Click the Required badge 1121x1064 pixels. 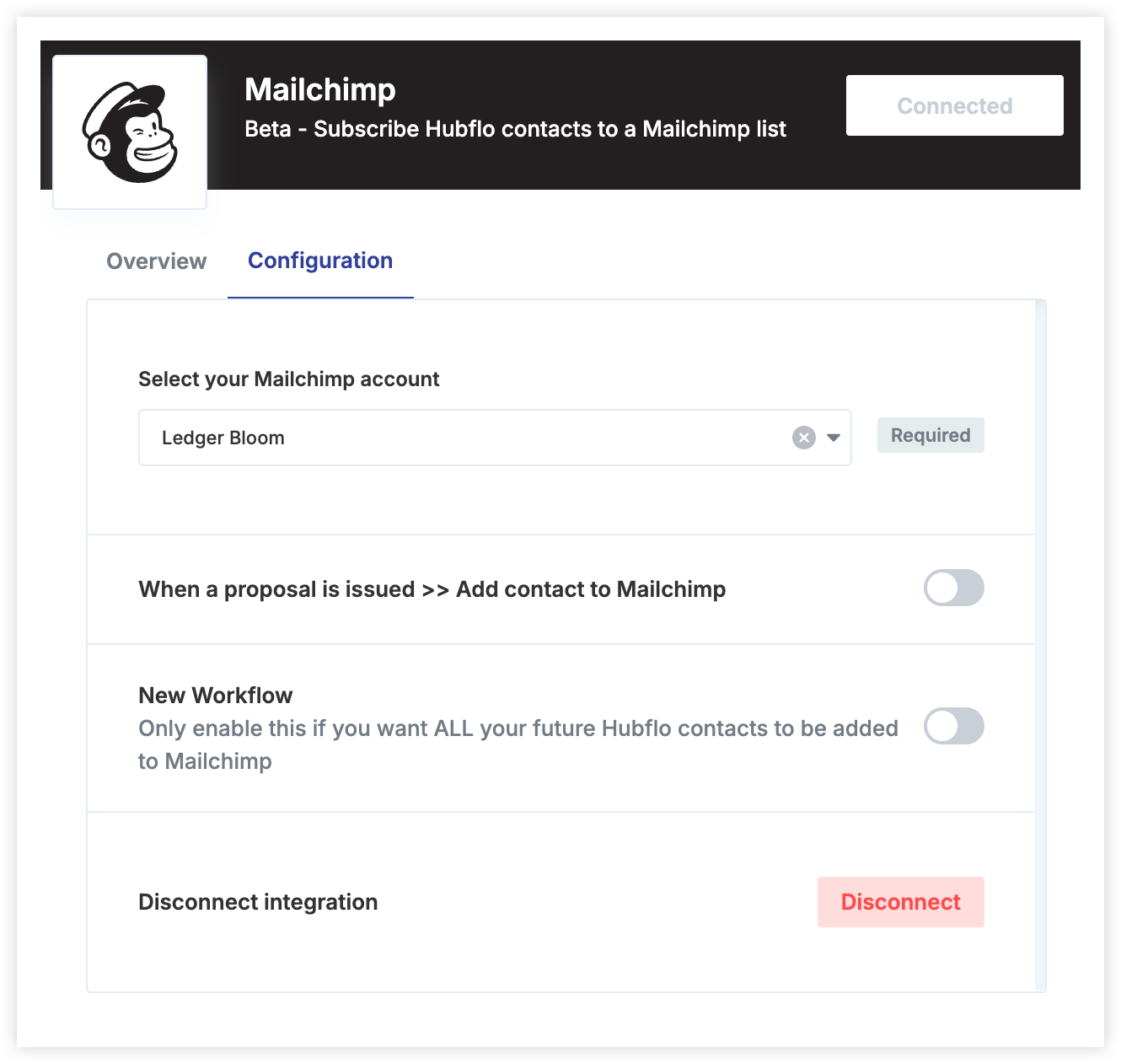[x=931, y=435]
